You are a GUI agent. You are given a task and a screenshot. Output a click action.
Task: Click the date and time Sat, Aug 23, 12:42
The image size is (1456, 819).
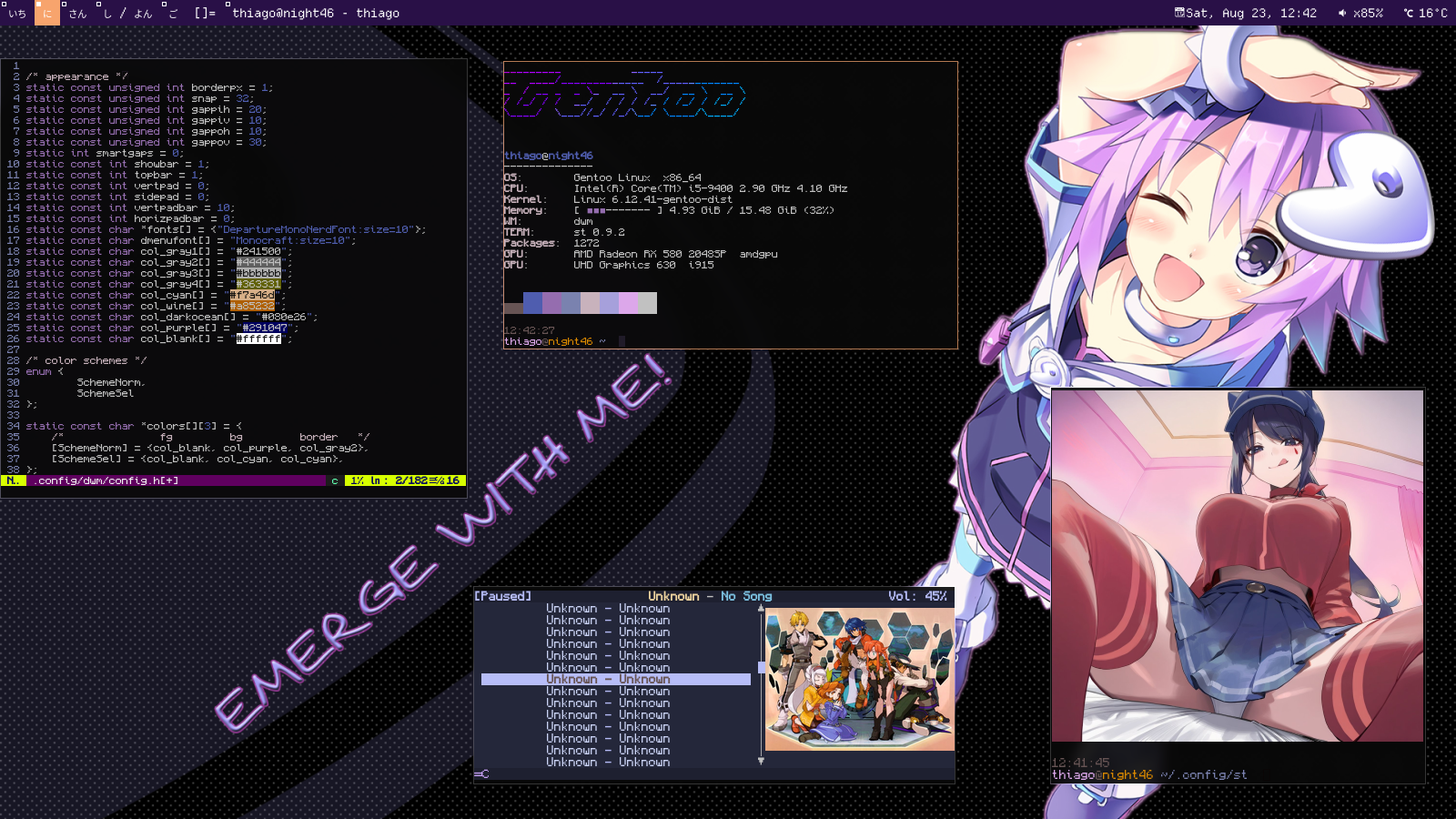point(1251,13)
